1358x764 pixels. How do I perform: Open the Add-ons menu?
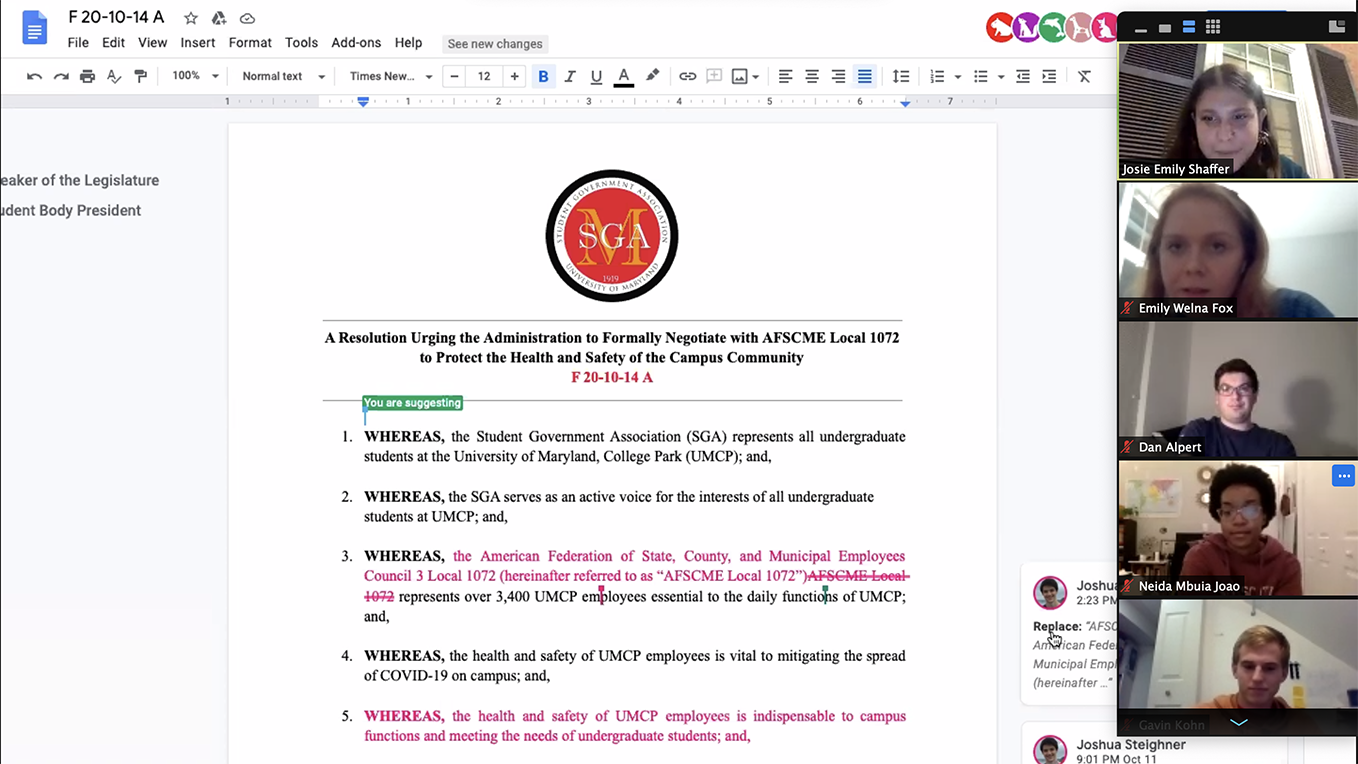[x=356, y=43]
